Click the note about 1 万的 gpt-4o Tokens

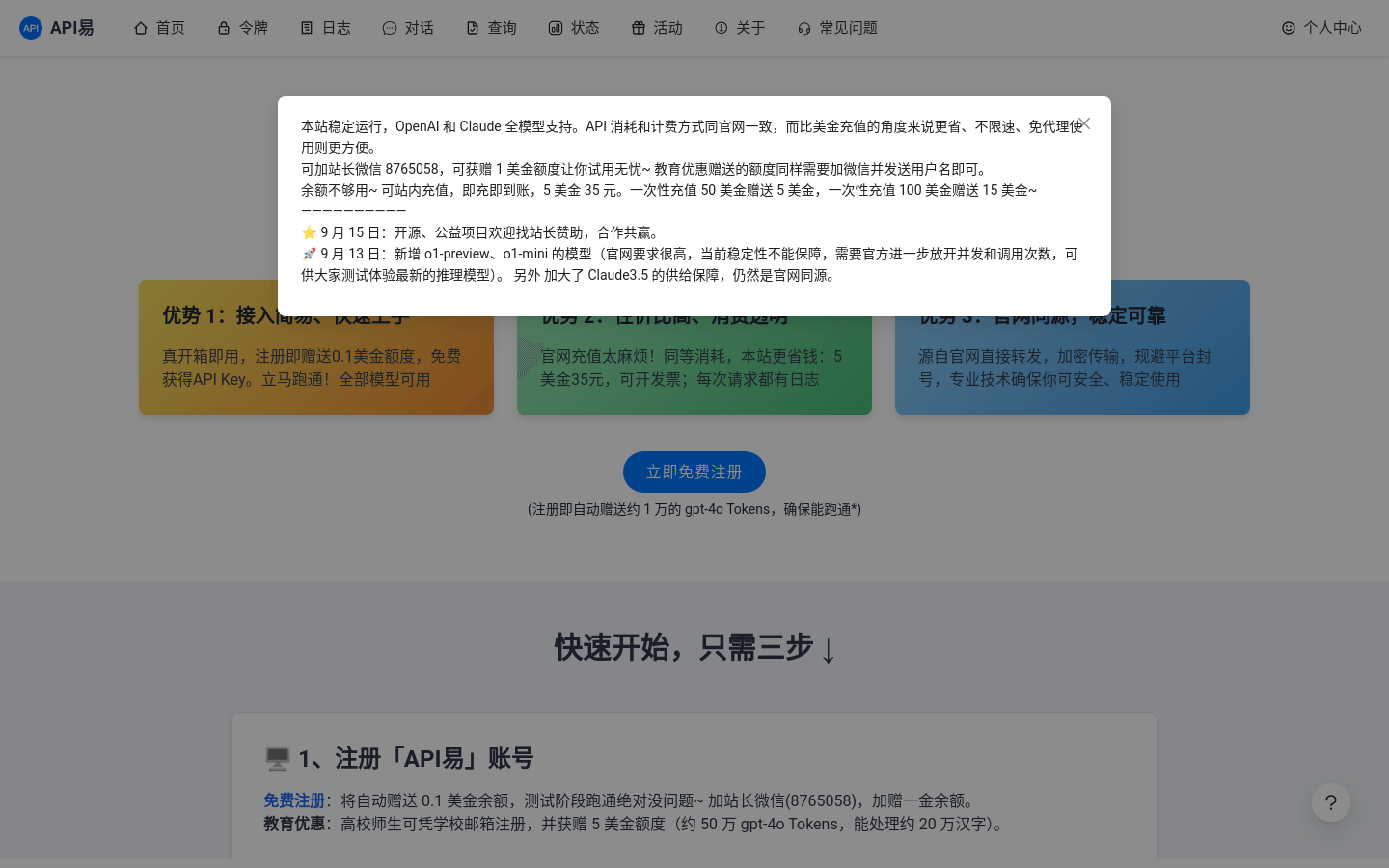pos(694,509)
